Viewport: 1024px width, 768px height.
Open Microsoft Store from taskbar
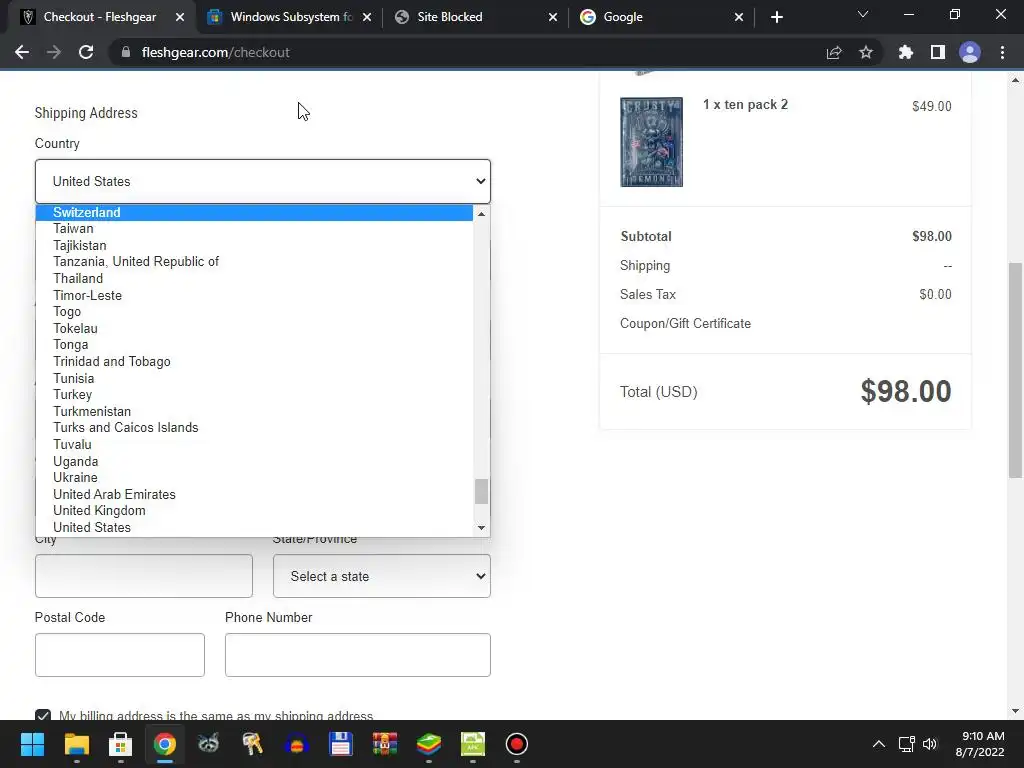coord(120,744)
